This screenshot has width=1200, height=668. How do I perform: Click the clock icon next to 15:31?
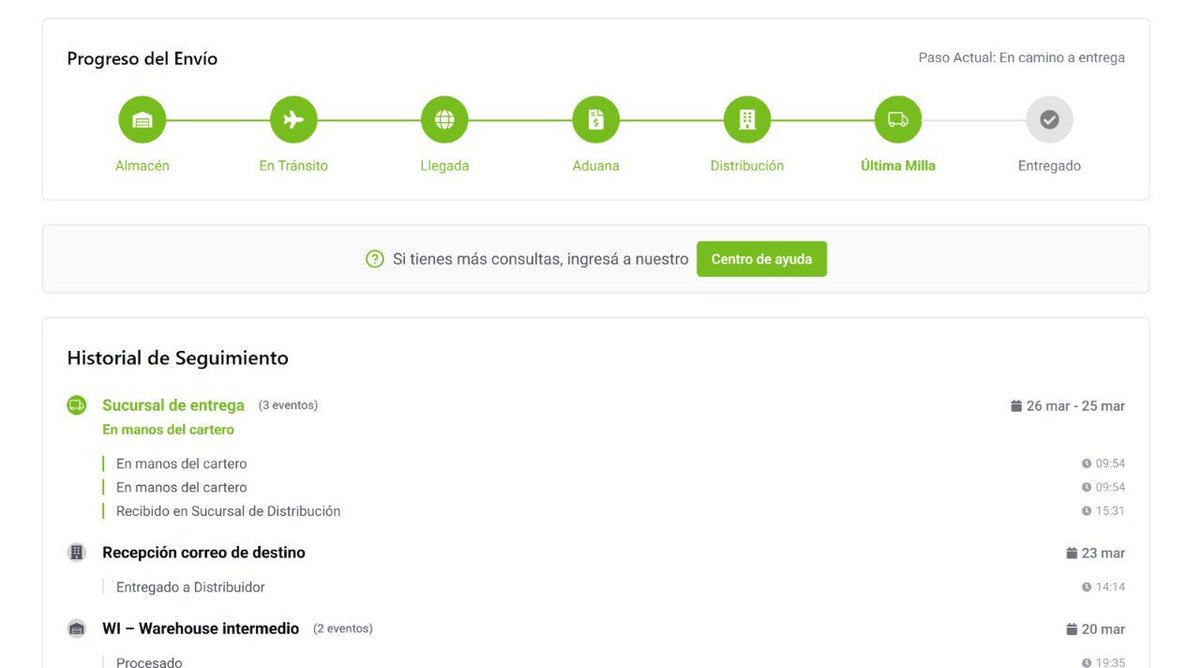(1086, 511)
